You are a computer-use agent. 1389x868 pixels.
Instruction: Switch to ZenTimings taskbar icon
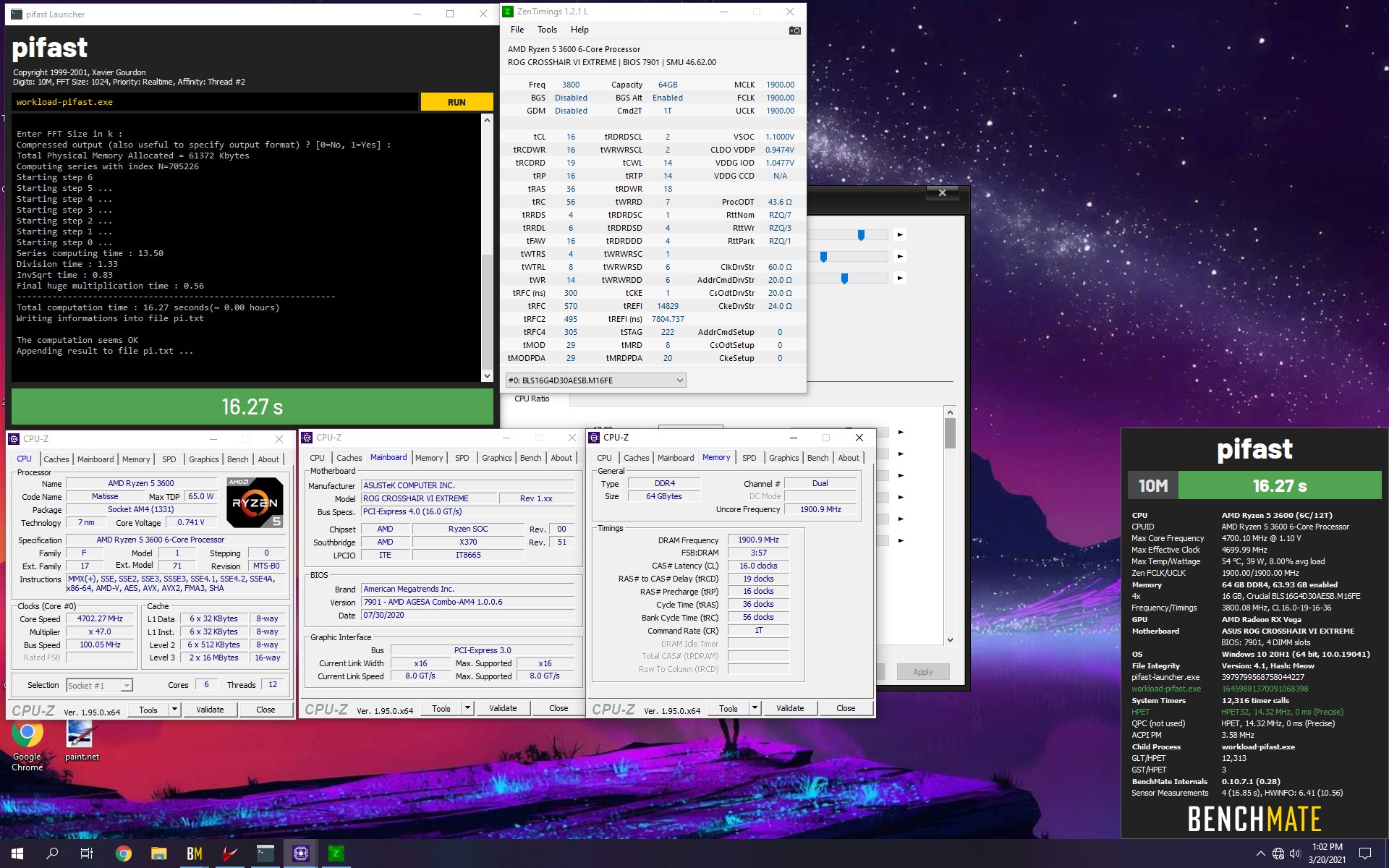(x=336, y=854)
